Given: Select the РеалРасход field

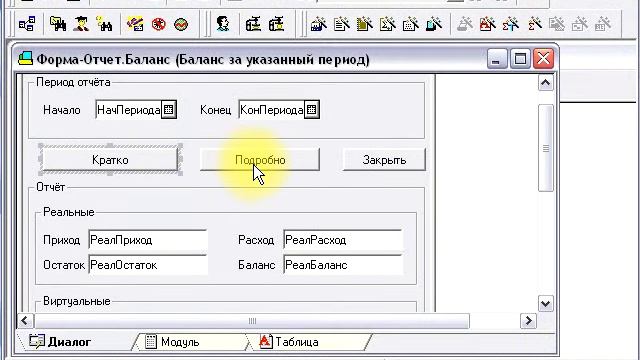Looking at the screenshot, I should click(x=343, y=240).
